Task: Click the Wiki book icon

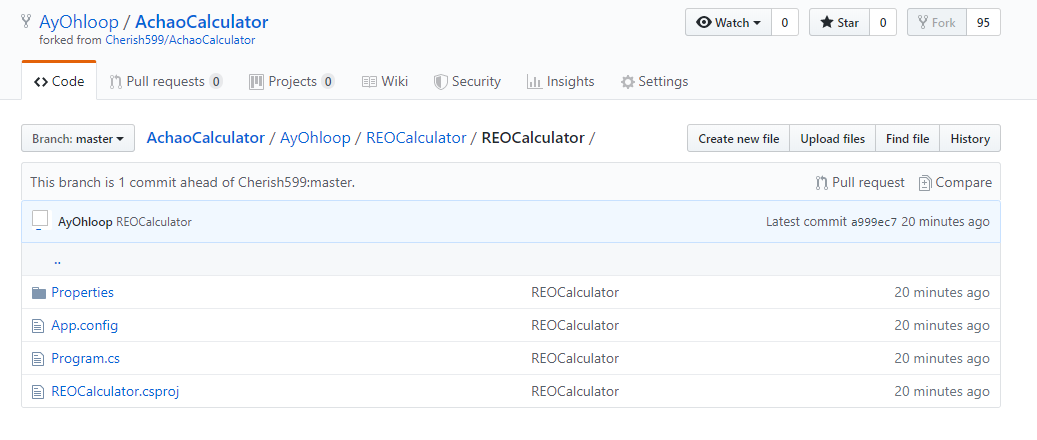Action: coord(369,82)
